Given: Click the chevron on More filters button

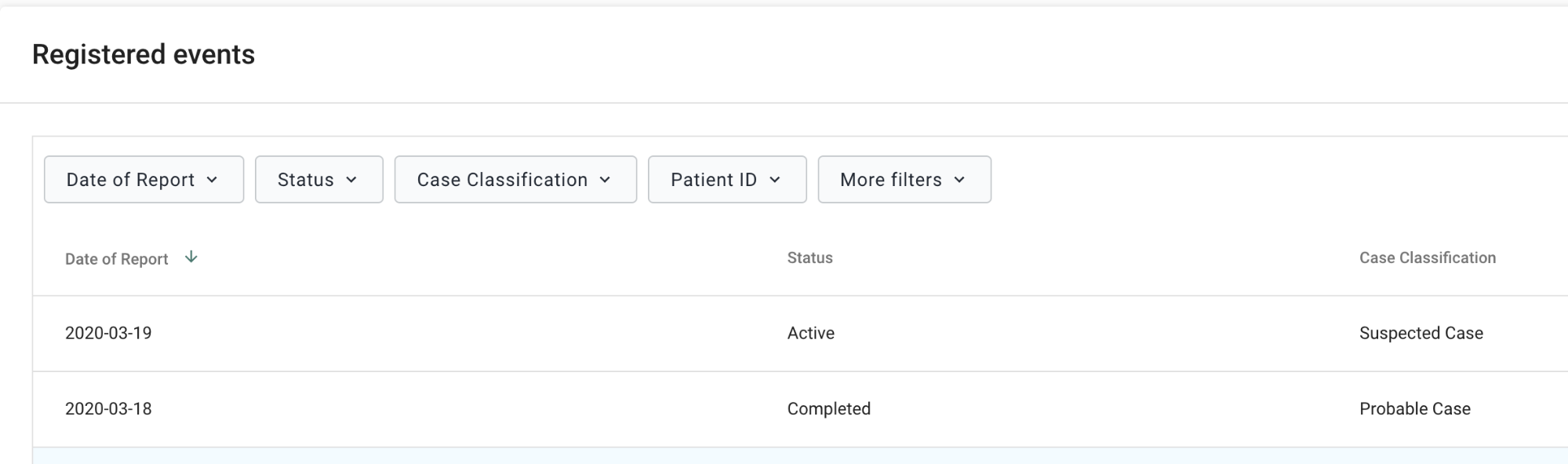Looking at the screenshot, I should pyautogui.click(x=959, y=180).
